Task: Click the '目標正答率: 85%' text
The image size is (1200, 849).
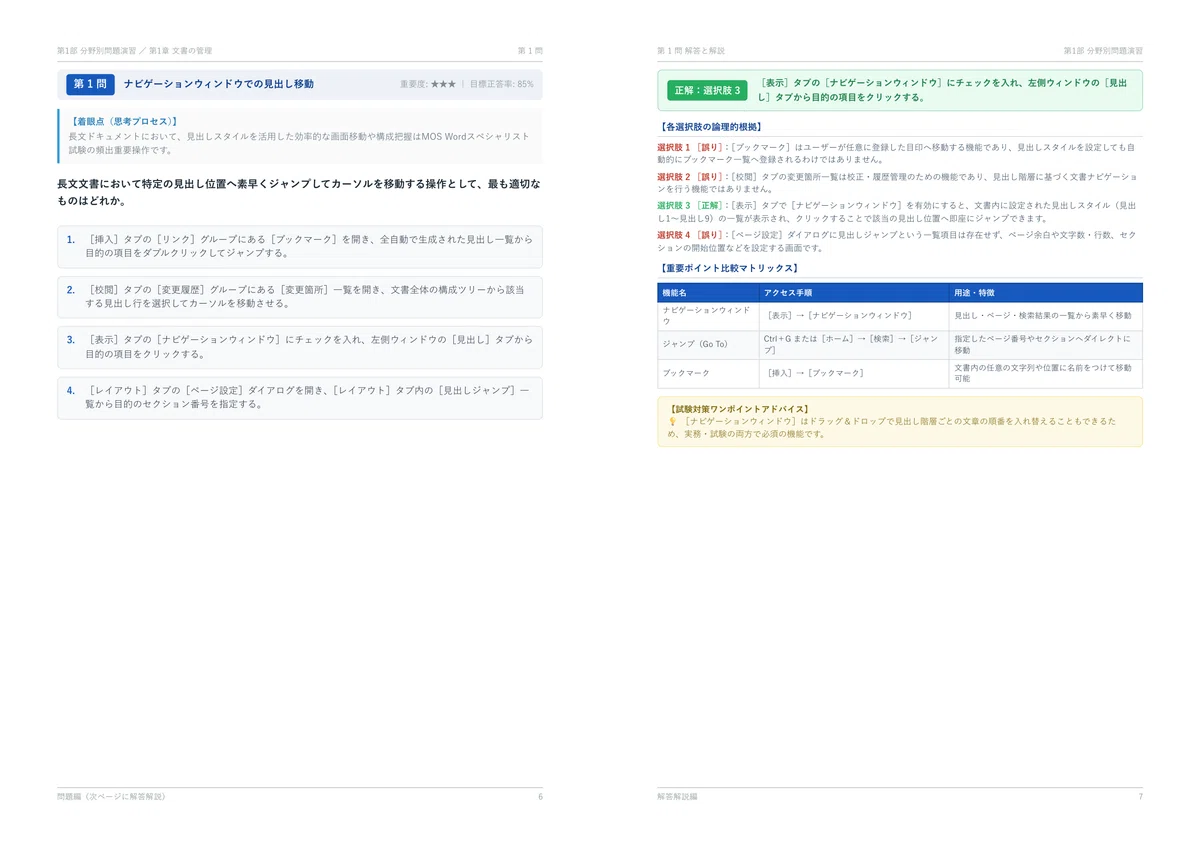Action: click(x=501, y=85)
